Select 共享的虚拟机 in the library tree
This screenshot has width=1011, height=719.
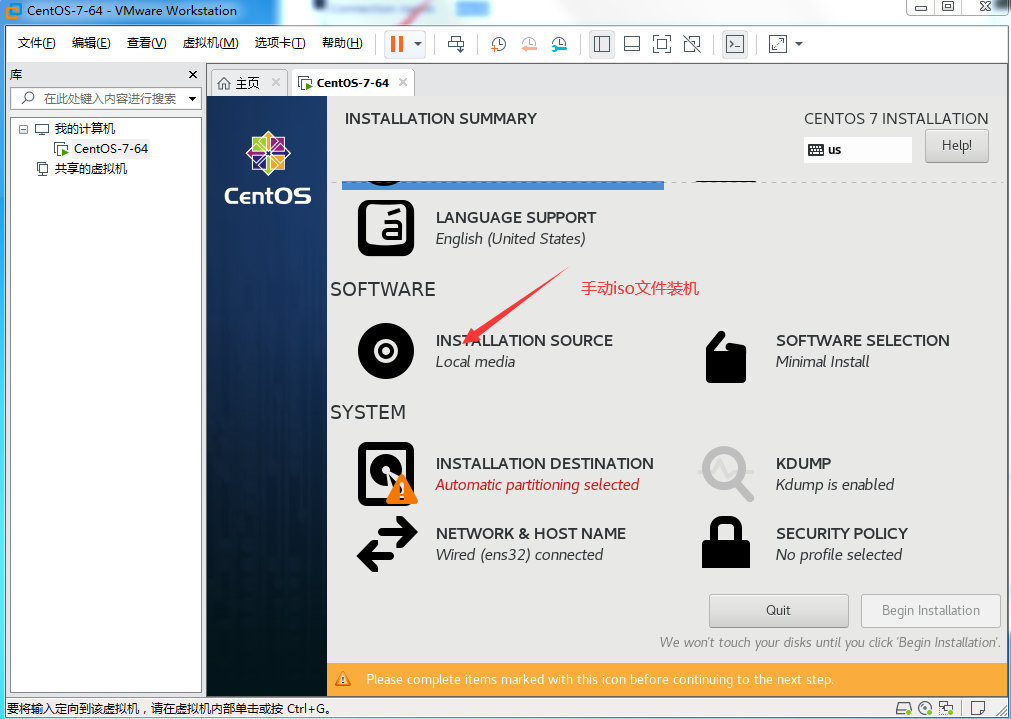(x=90, y=169)
